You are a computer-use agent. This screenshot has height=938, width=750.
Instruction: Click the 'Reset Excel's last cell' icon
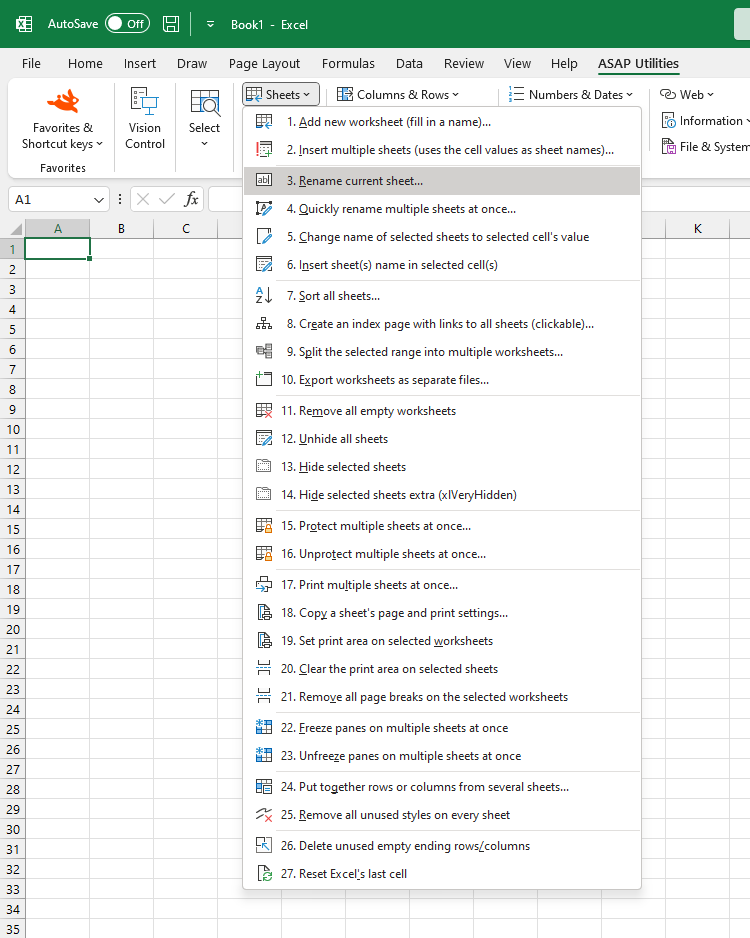[264, 873]
